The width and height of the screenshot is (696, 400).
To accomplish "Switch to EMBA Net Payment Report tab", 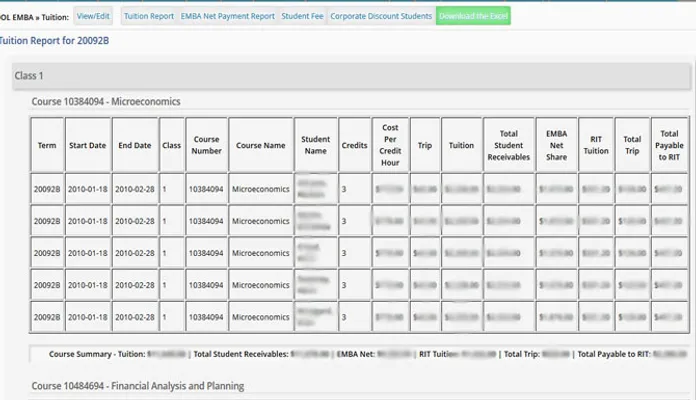I will pos(227,16).
